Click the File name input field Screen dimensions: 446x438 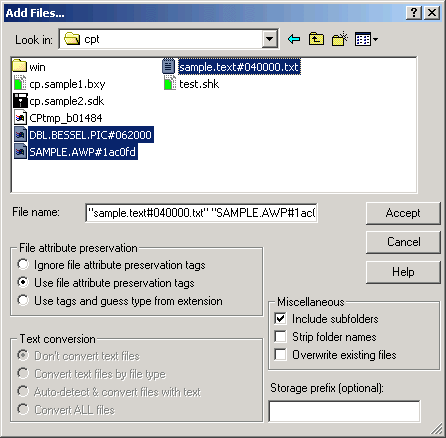(x=201, y=213)
